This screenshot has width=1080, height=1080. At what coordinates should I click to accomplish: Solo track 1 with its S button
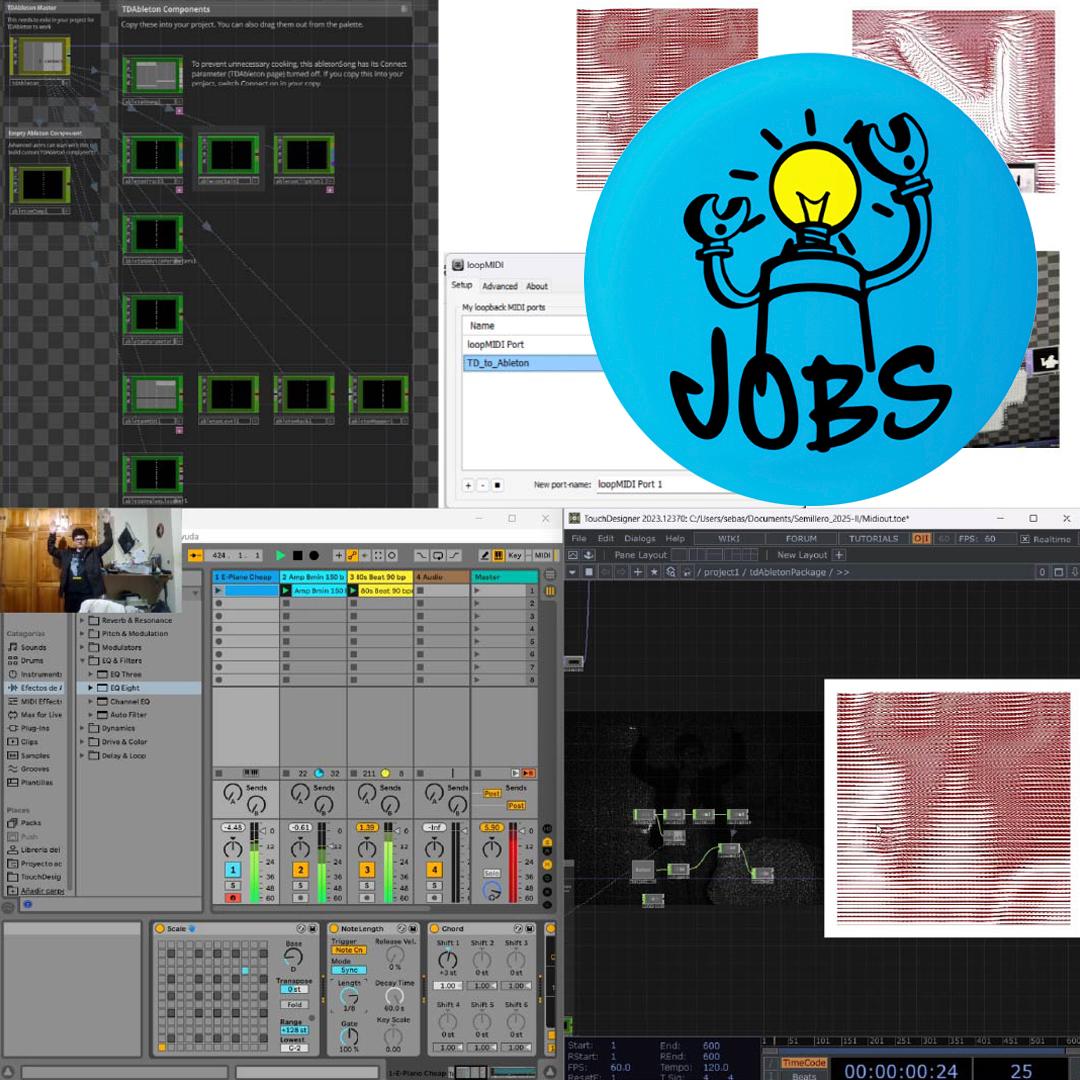233,886
